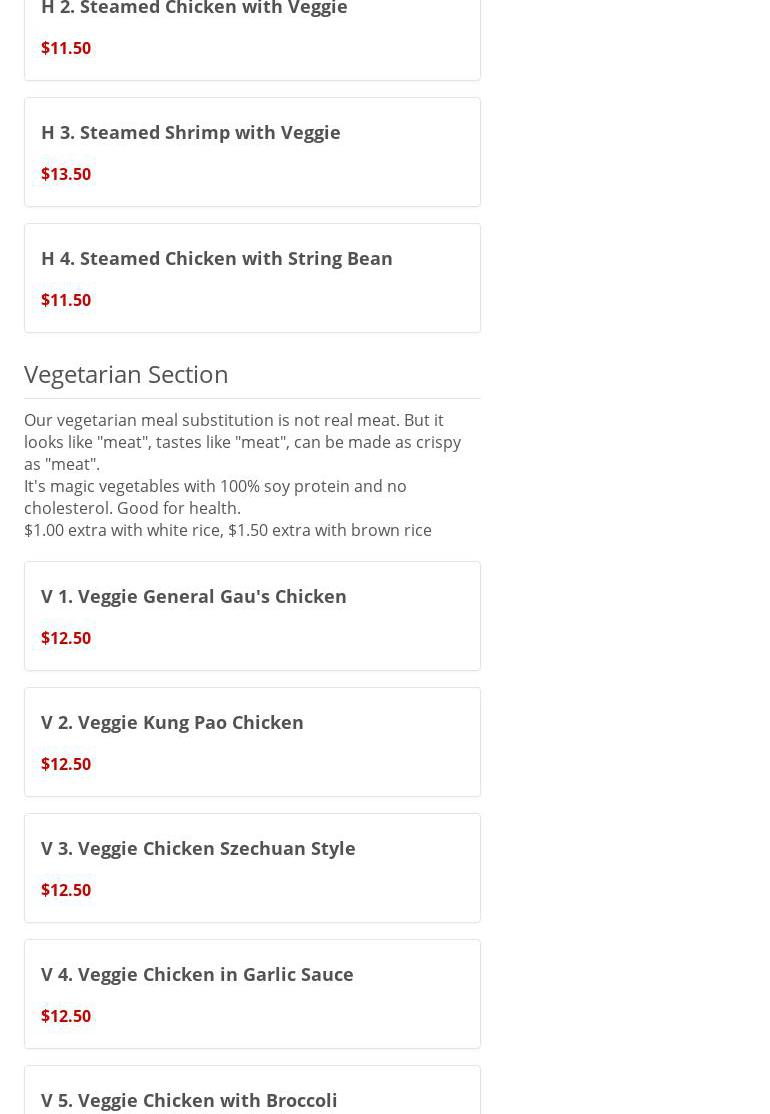Click $12.50 price under Veggie Kung Pao

pyautogui.click(x=66, y=764)
